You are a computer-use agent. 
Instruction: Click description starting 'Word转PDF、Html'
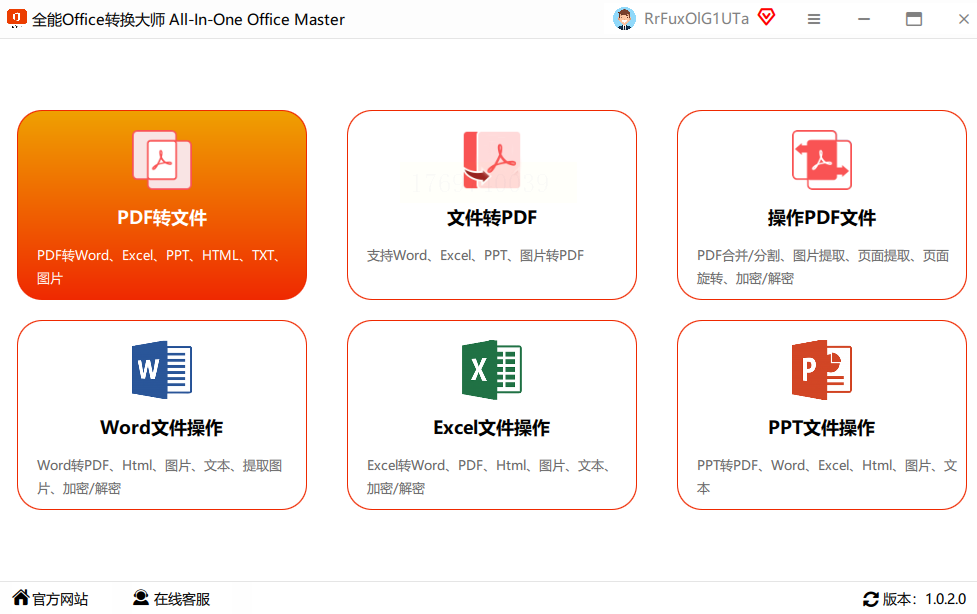[160, 477]
